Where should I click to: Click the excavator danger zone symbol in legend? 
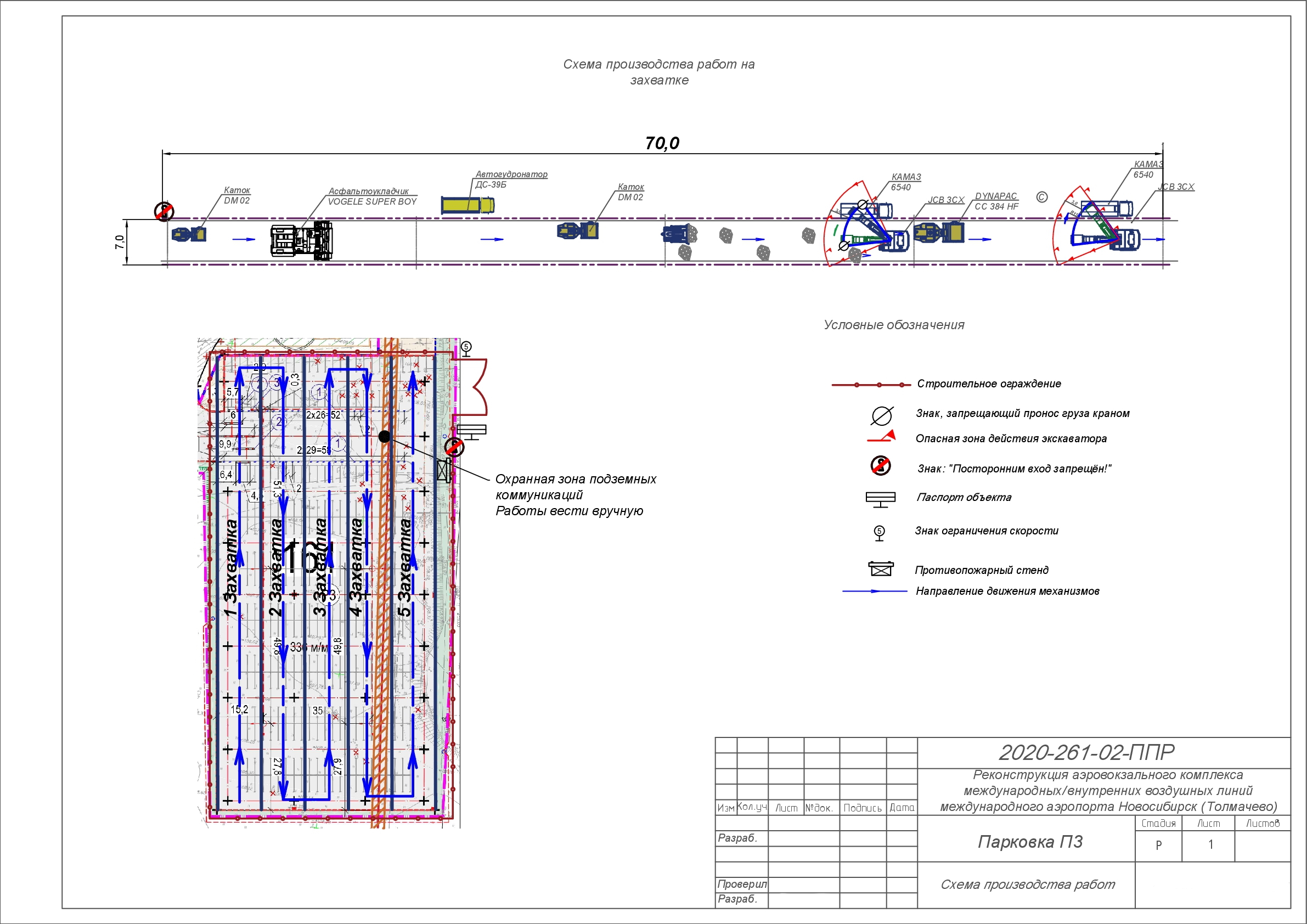pyautogui.click(x=881, y=437)
